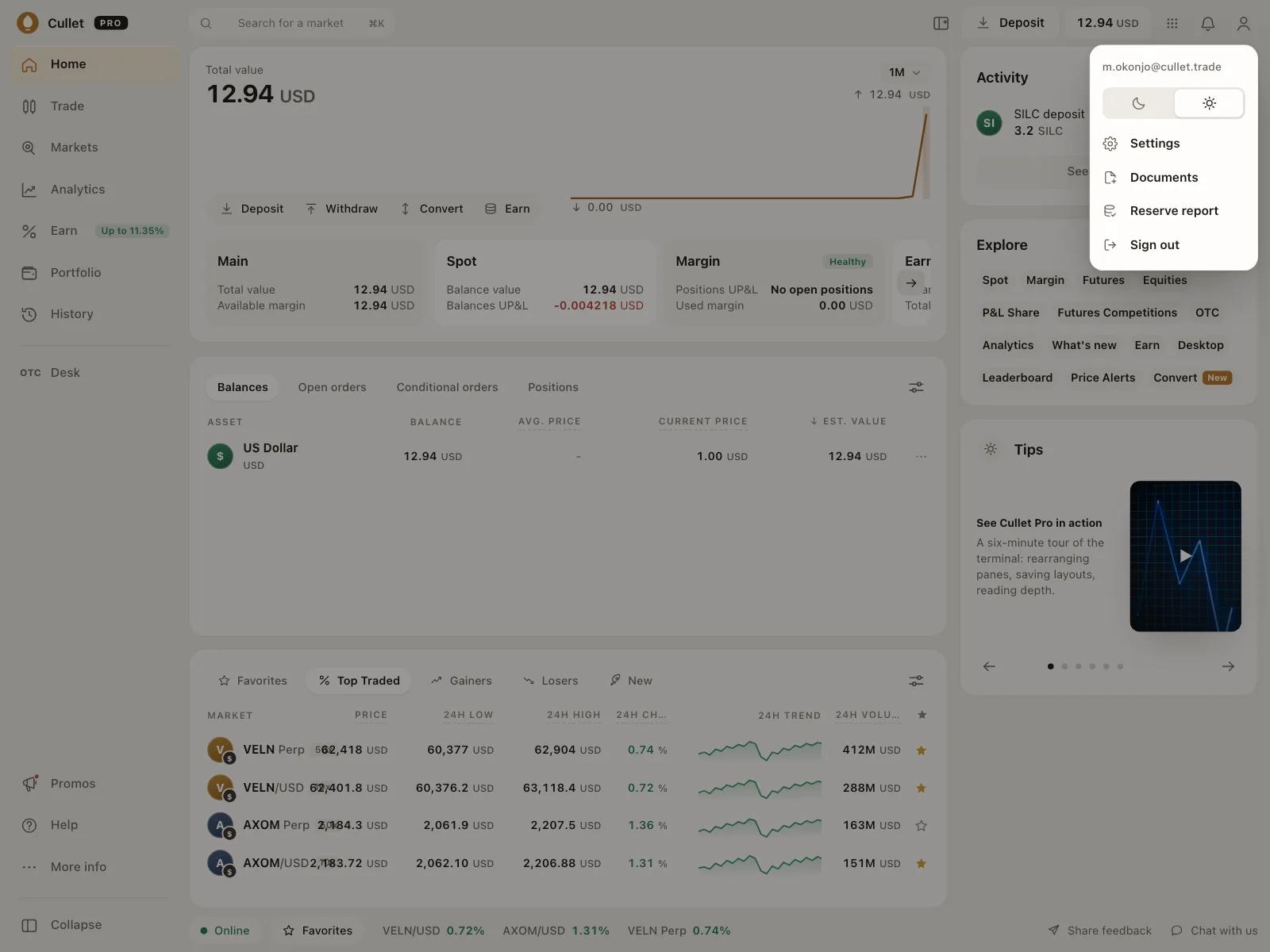Open the 1M time range dropdown

pos(904,72)
